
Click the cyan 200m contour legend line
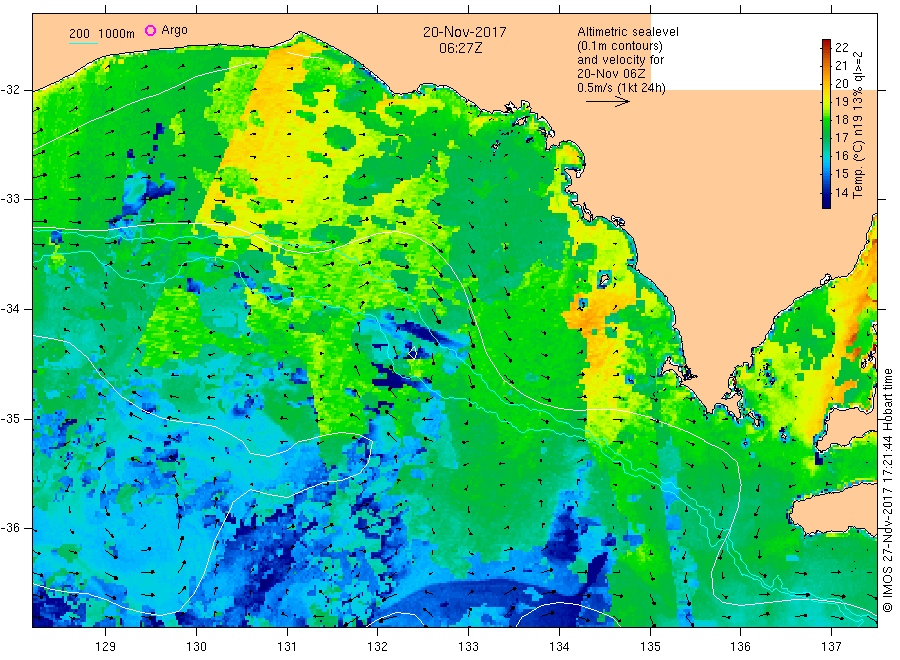(83, 42)
